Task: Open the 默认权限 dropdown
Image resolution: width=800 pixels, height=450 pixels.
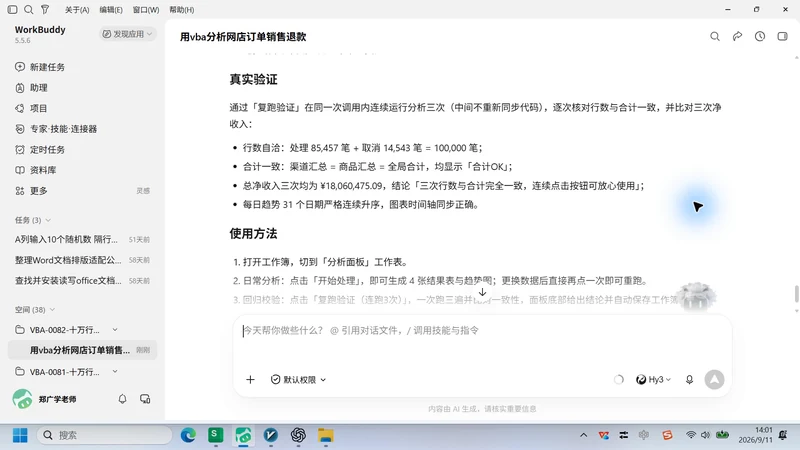Action: tap(298, 380)
